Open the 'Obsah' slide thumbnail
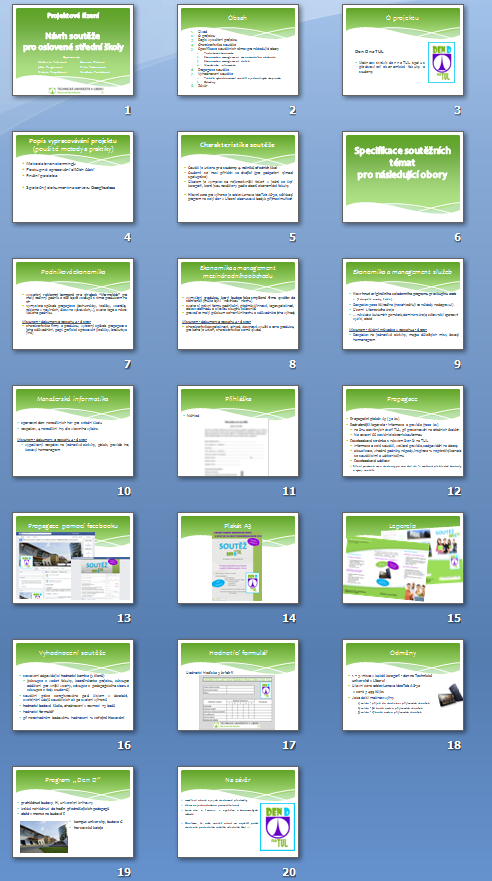Screen dimensions: 492x881 (x=238, y=50)
